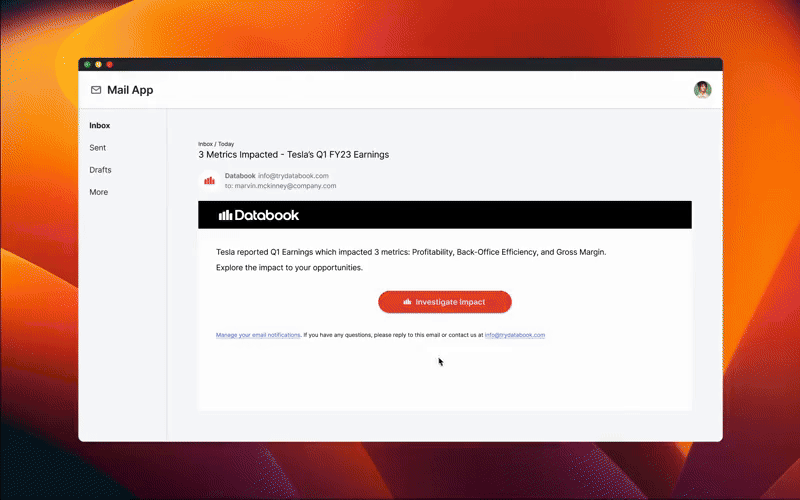800x500 pixels.
Task: Open the Sent folder
Action: pyautogui.click(x=97, y=147)
